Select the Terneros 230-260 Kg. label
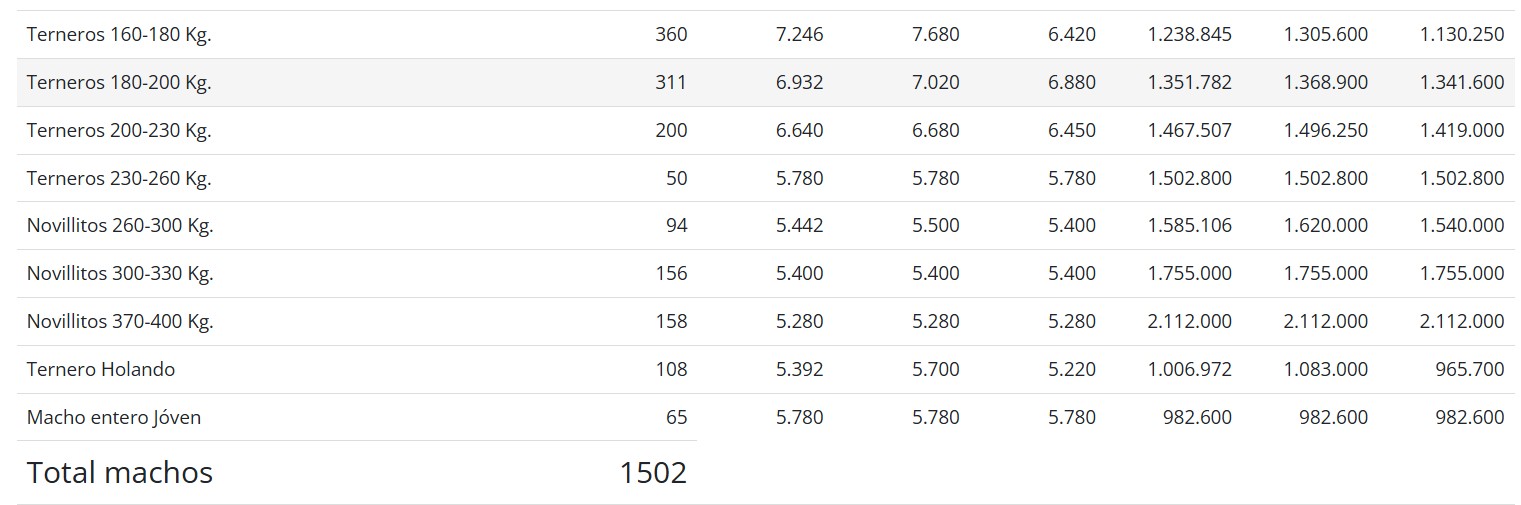Image resolution: width=1521 pixels, height=505 pixels. coord(119,179)
